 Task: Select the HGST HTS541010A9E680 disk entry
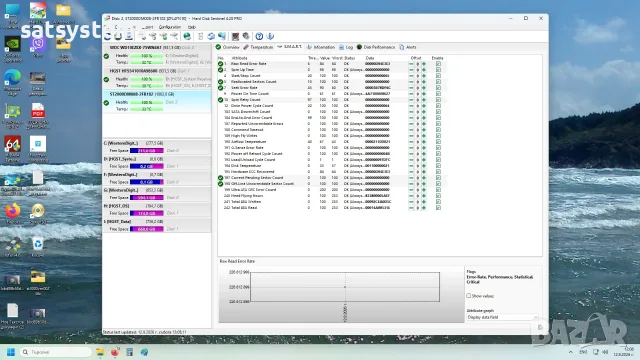(x=157, y=78)
